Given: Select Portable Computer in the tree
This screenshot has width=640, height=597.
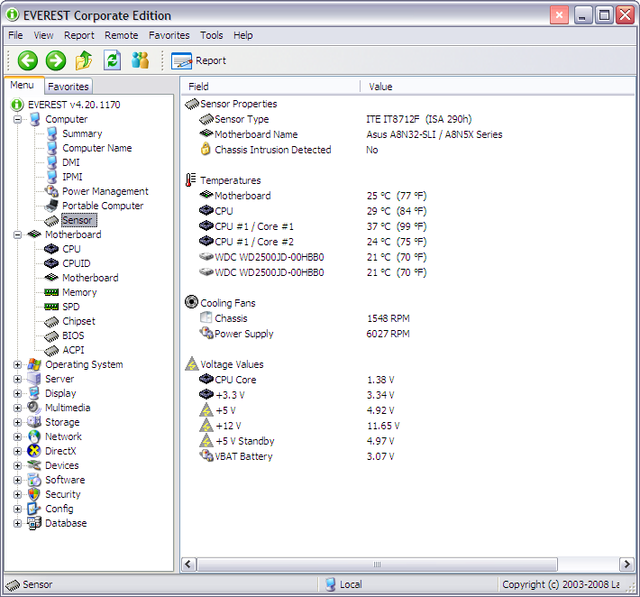Looking at the screenshot, I should 103,206.
